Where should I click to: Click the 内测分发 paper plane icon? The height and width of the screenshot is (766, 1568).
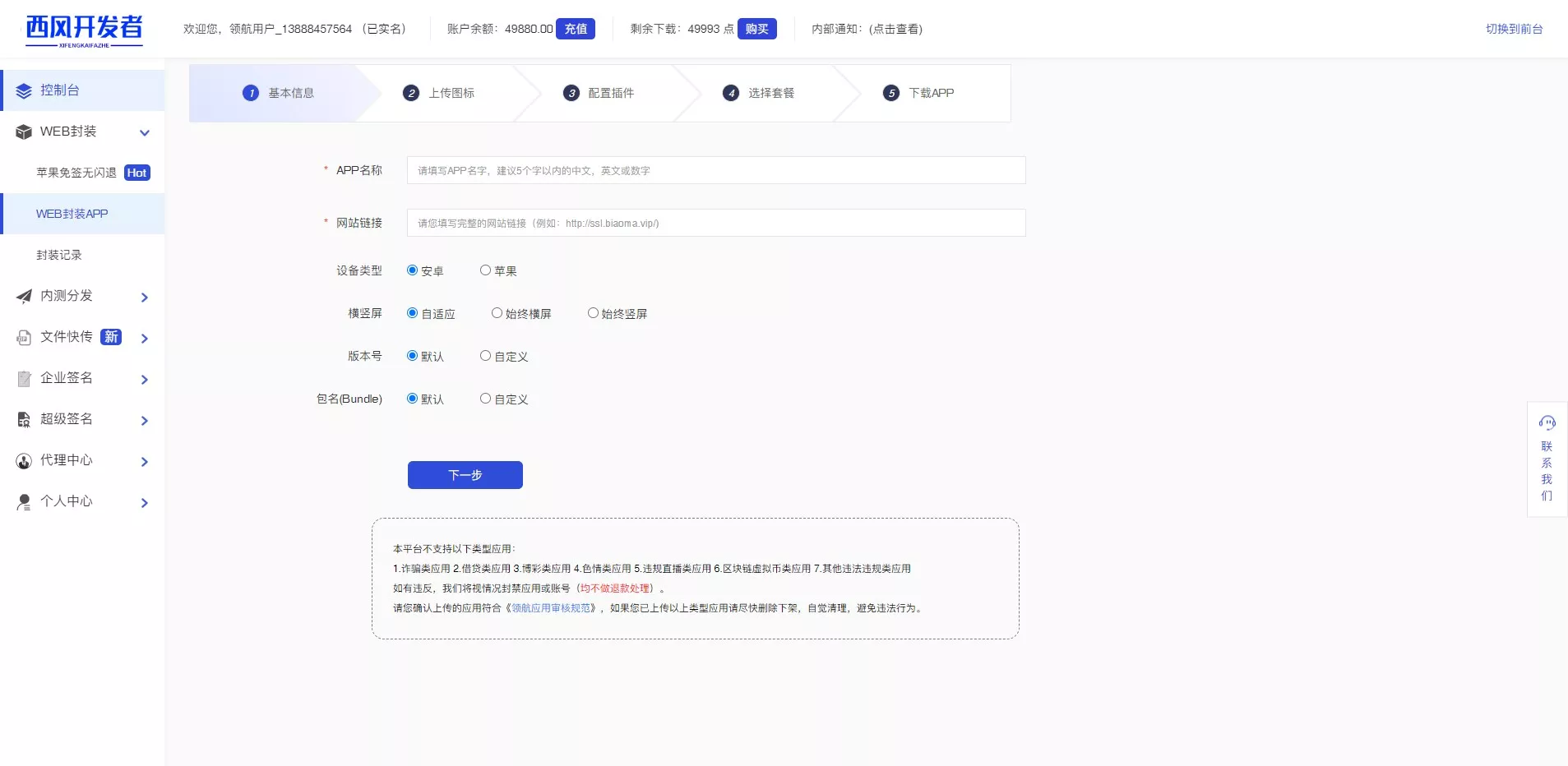pos(24,296)
